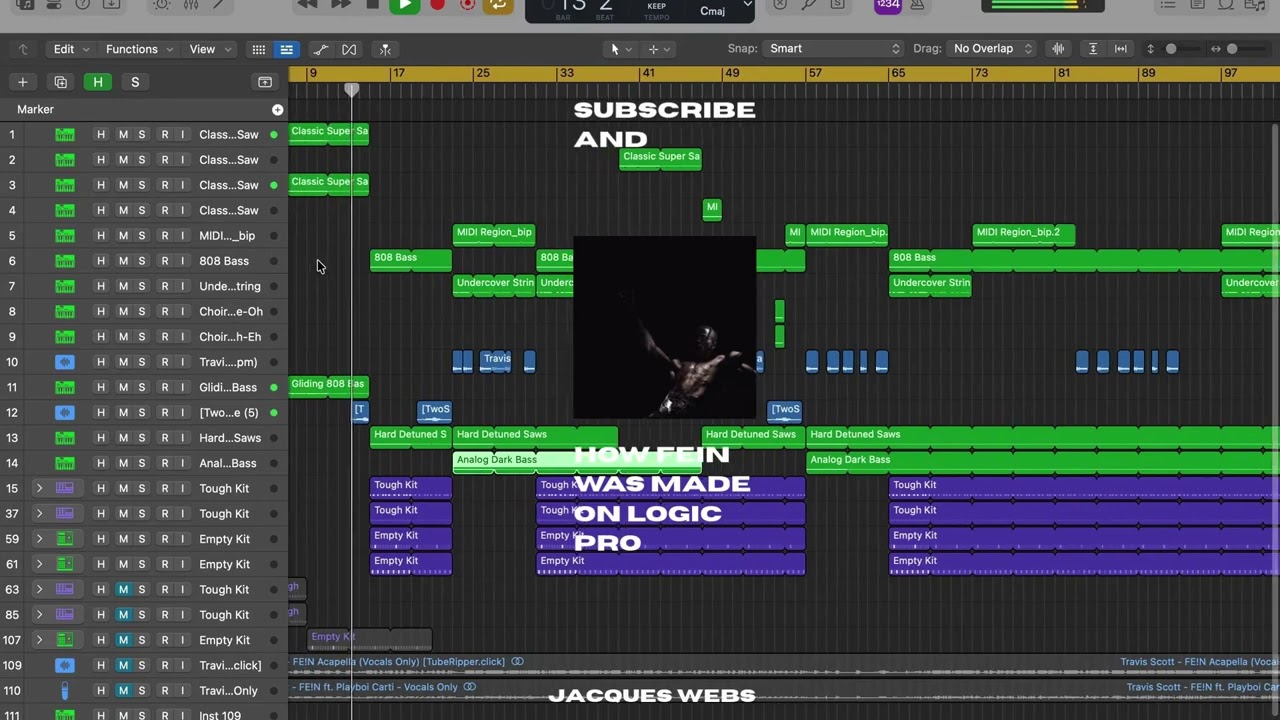The image size is (1280, 720).
Task: Click the metronome icon
Action: coord(917,5)
